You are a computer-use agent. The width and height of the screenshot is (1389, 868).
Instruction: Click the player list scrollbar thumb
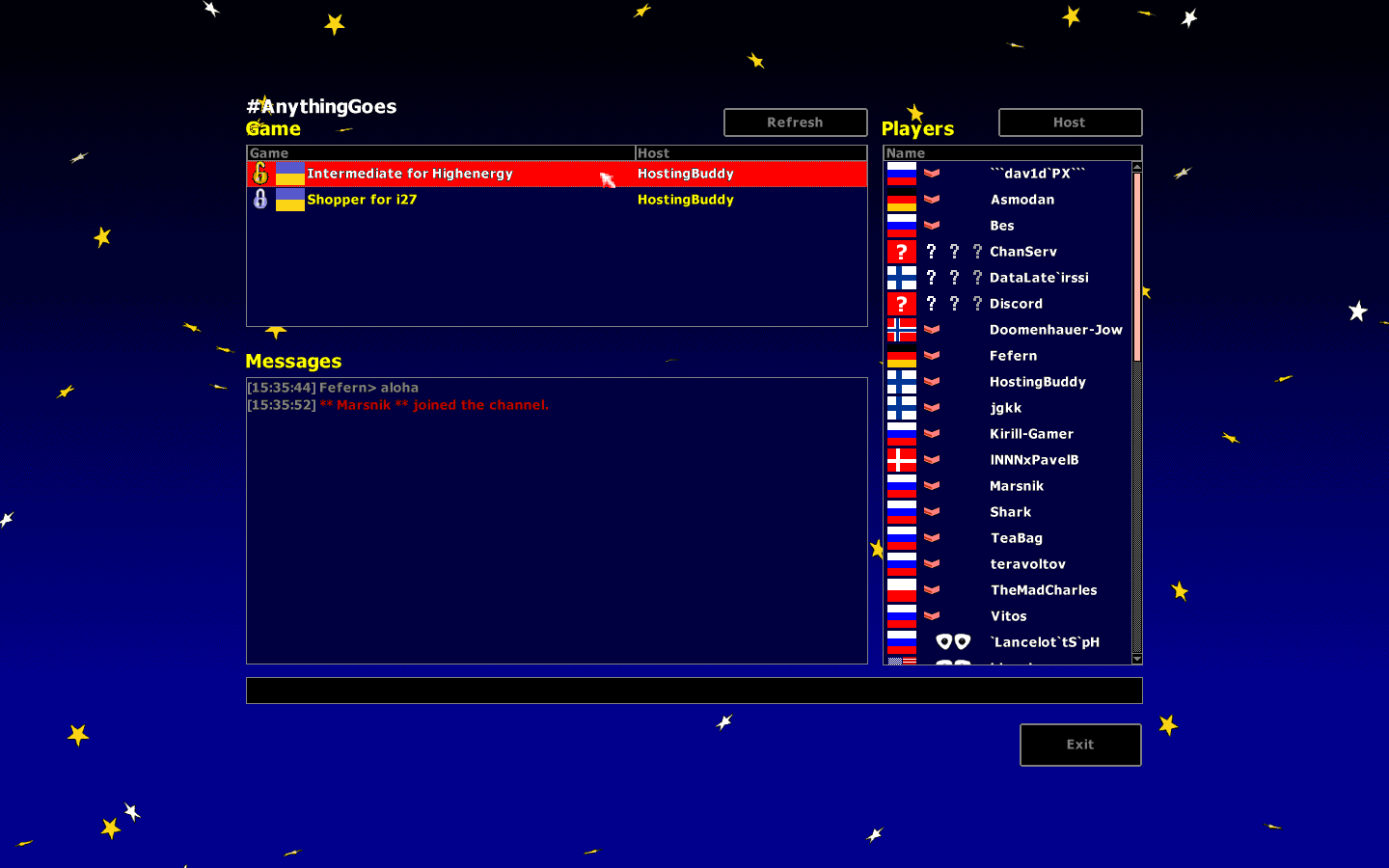[1137, 267]
